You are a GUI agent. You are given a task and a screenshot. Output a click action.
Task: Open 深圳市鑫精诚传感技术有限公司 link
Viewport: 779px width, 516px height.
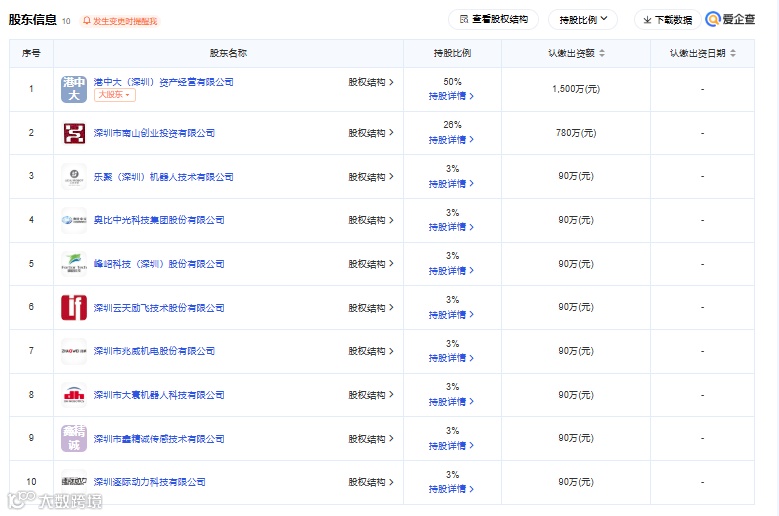pyautogui.click(x=159, y=439)
